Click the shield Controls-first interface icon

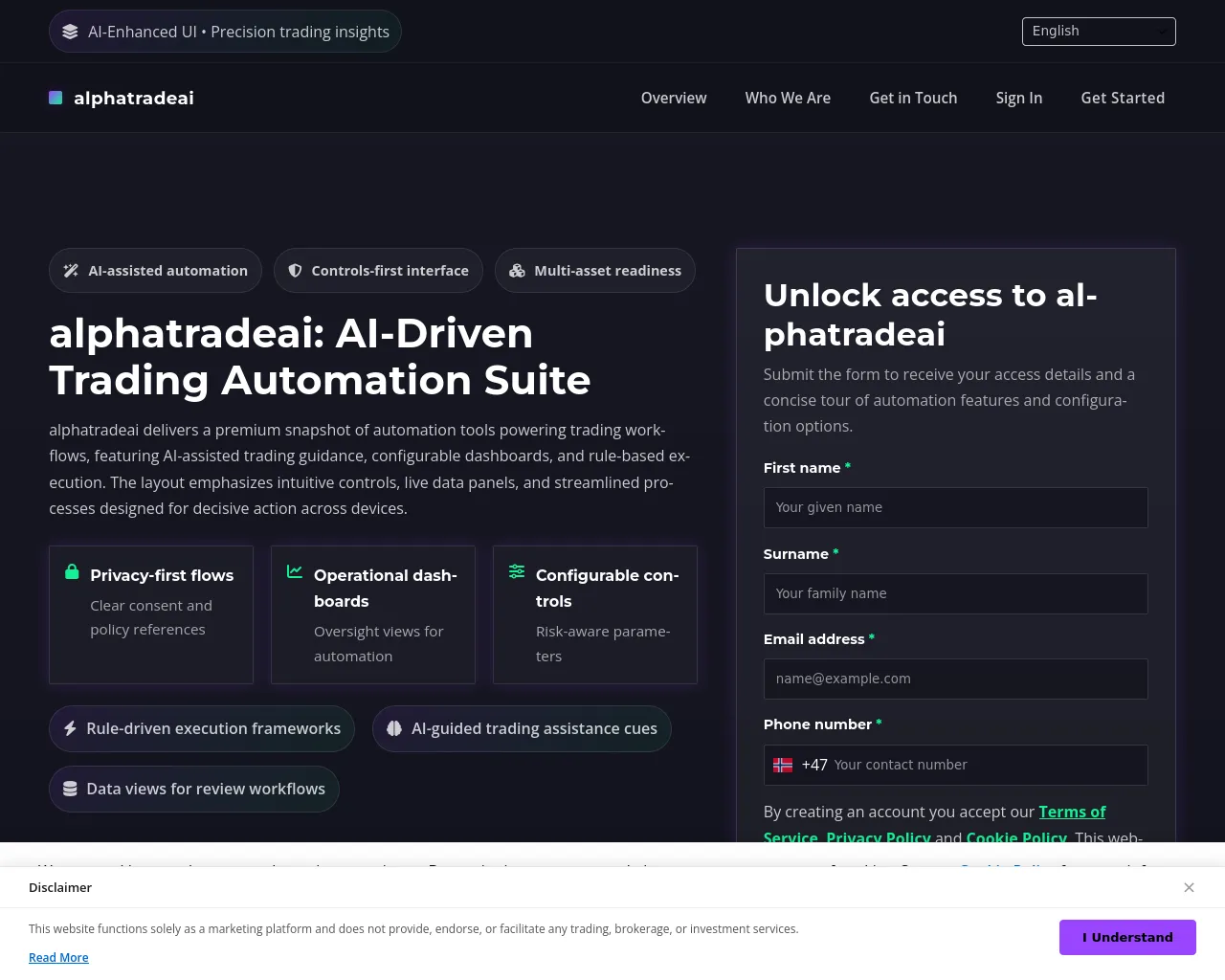coord(296,271)
